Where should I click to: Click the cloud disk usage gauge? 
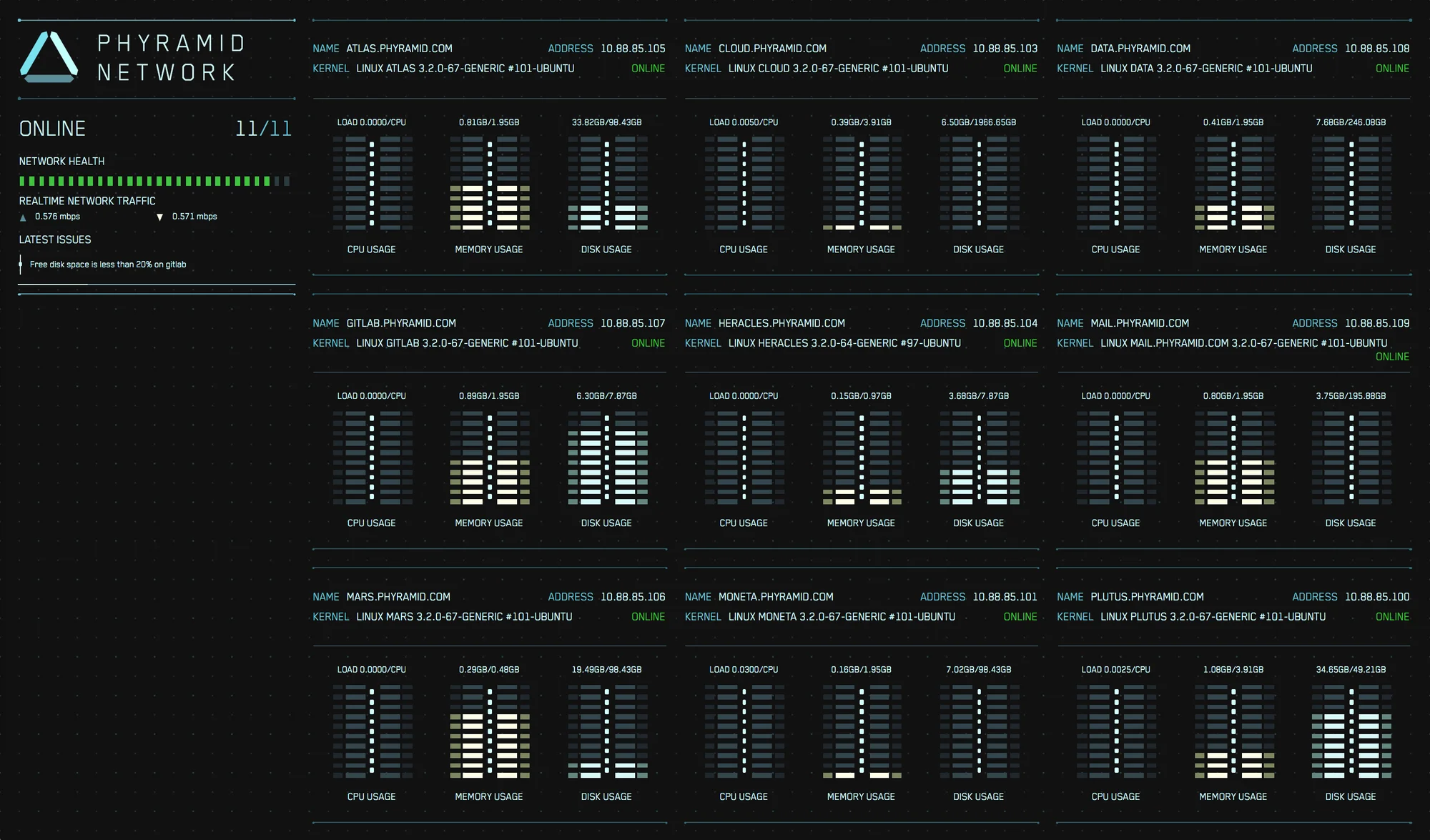(979, 184)
